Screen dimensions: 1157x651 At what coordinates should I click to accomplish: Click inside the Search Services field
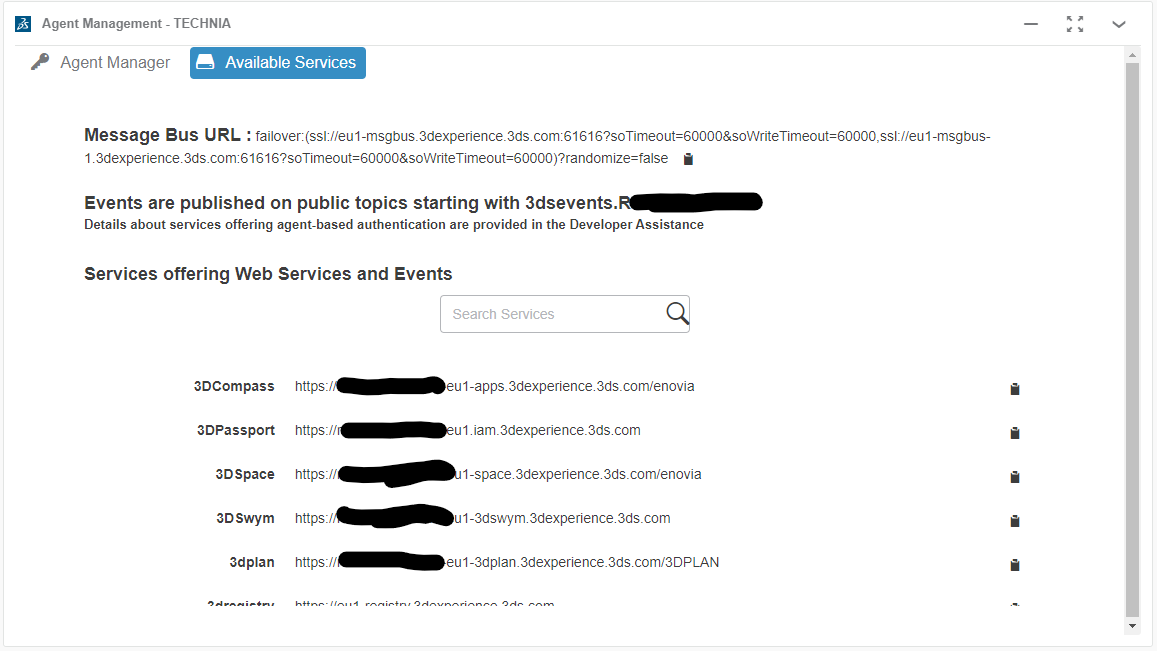click(x=550, y=314)
